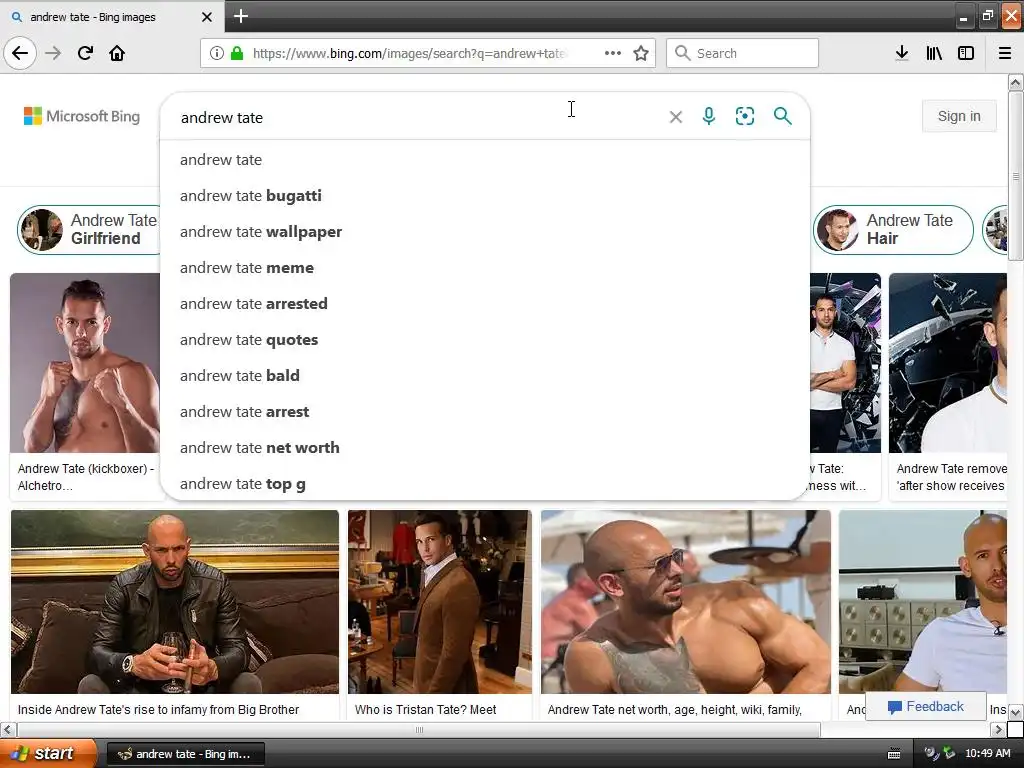Bookmark this page with the star icon
Screen dimensions: 1024x768
pyautogui.click(x=641, y=53)
